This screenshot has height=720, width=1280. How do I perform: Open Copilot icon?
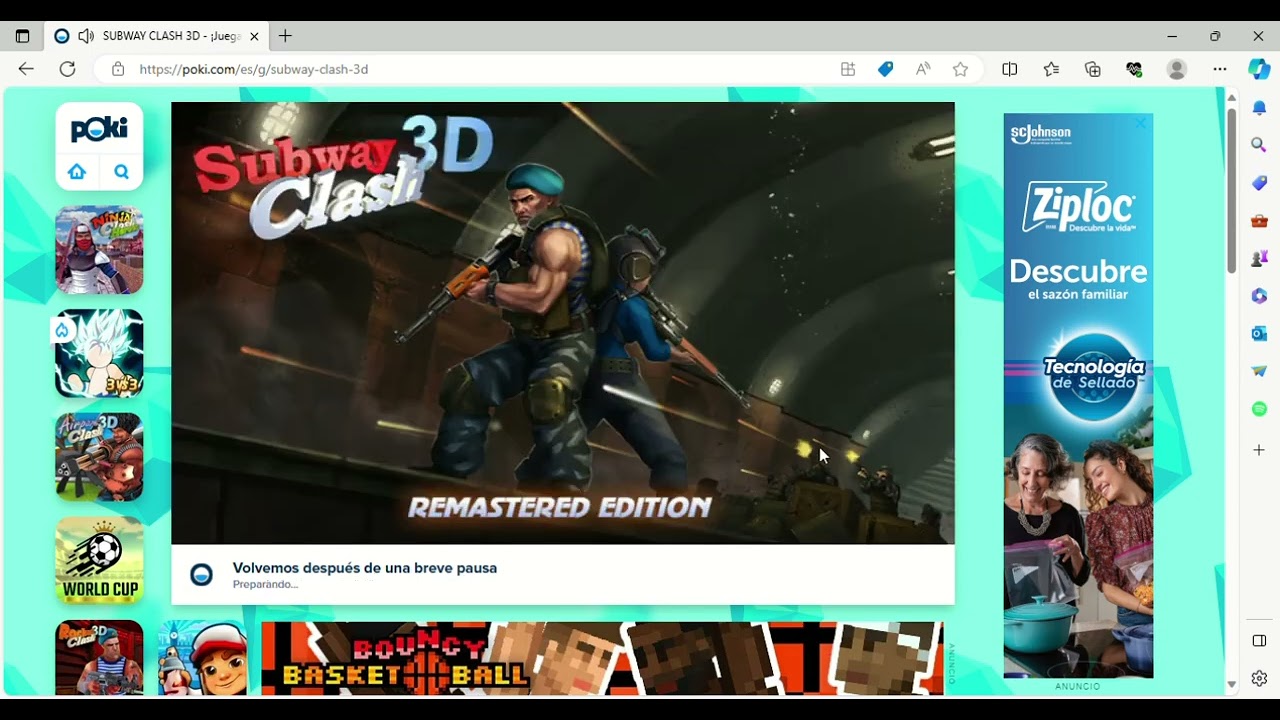pos(1259,69)
